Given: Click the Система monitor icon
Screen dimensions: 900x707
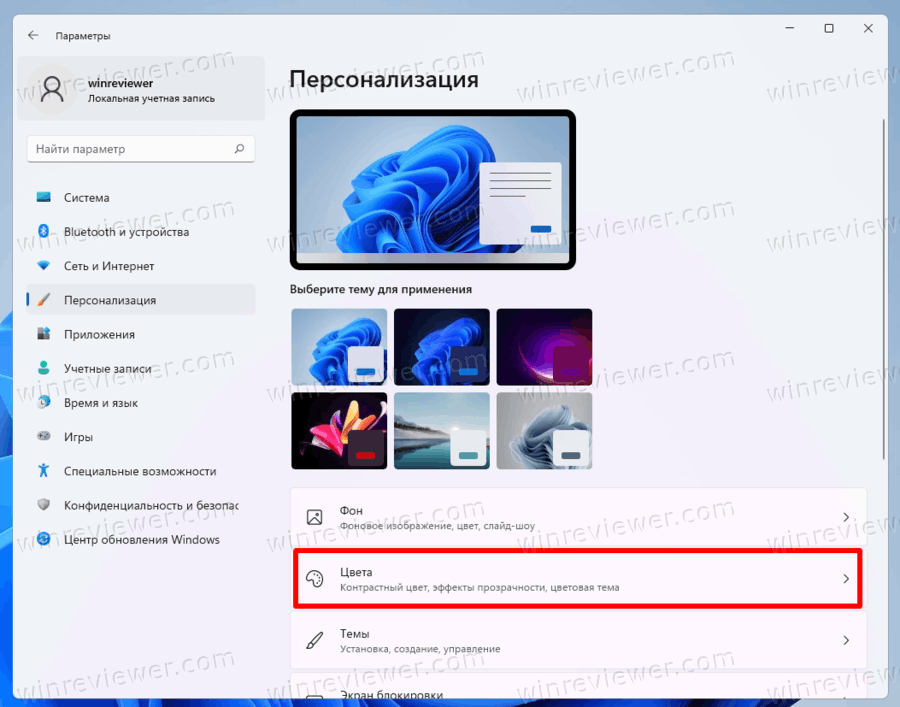Looking at the screenshot, I should tap(44, 197).
